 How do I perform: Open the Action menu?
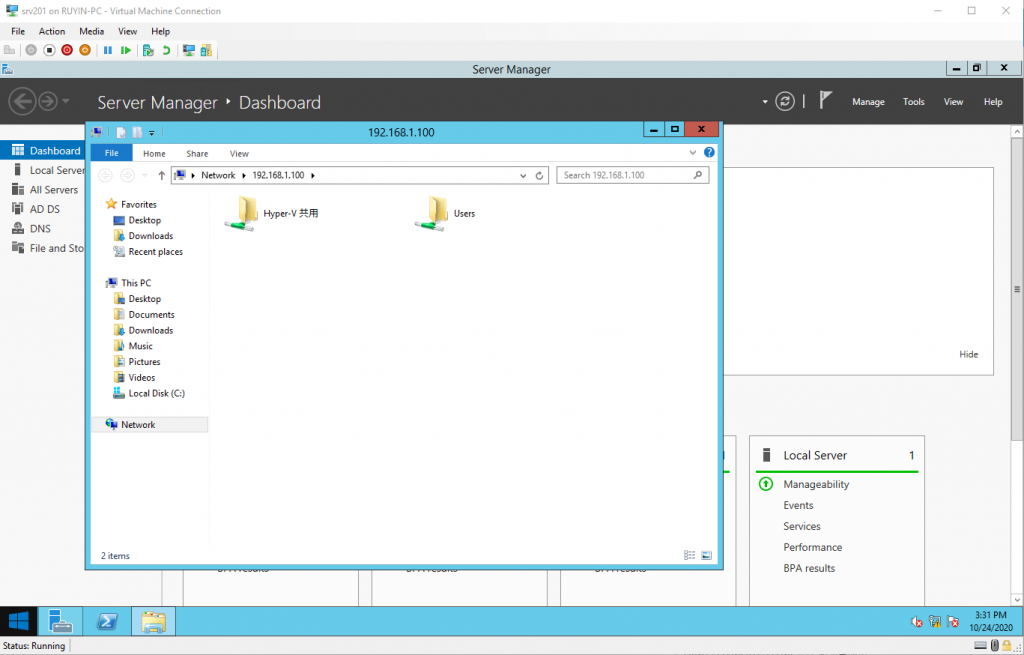pos(52,31)
